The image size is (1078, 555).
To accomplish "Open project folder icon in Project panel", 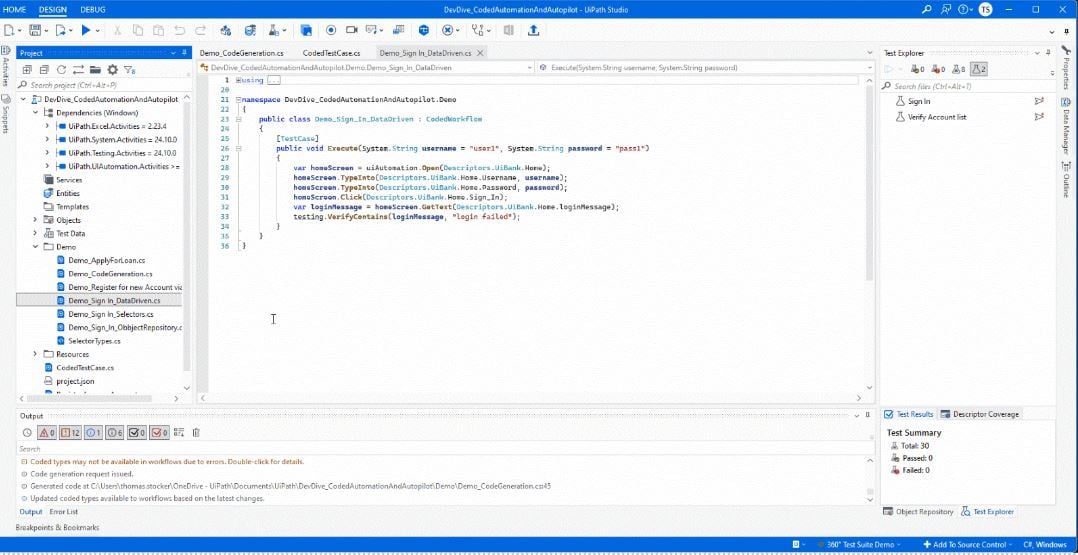I will pyautogui.click(x=95, y=69).
